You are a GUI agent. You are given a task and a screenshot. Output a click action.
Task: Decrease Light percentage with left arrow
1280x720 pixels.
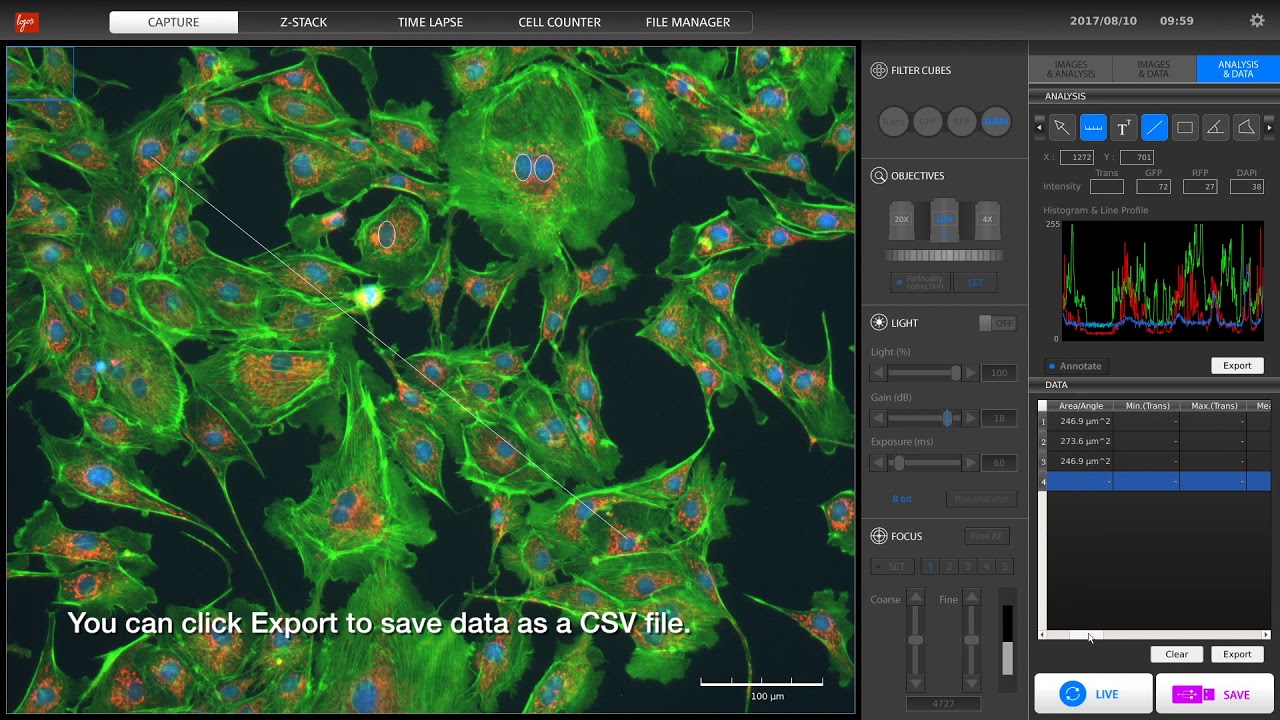click(879, 373)
